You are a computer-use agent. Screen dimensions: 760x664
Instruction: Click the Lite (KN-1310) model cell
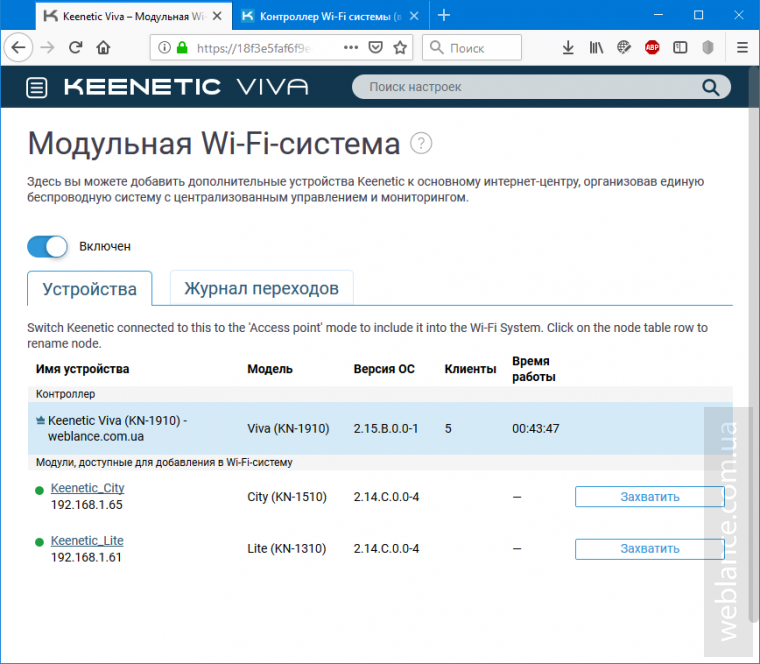286,549
